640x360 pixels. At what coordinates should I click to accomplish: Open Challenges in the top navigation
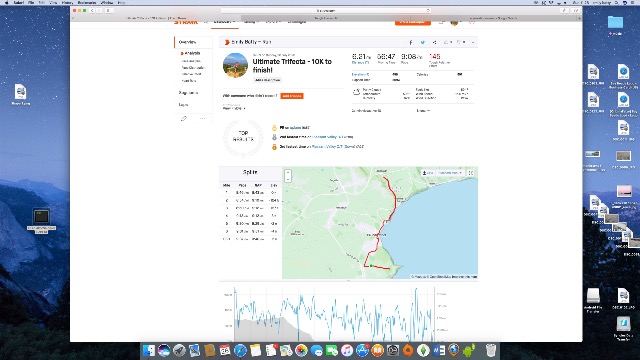[297, 22]
